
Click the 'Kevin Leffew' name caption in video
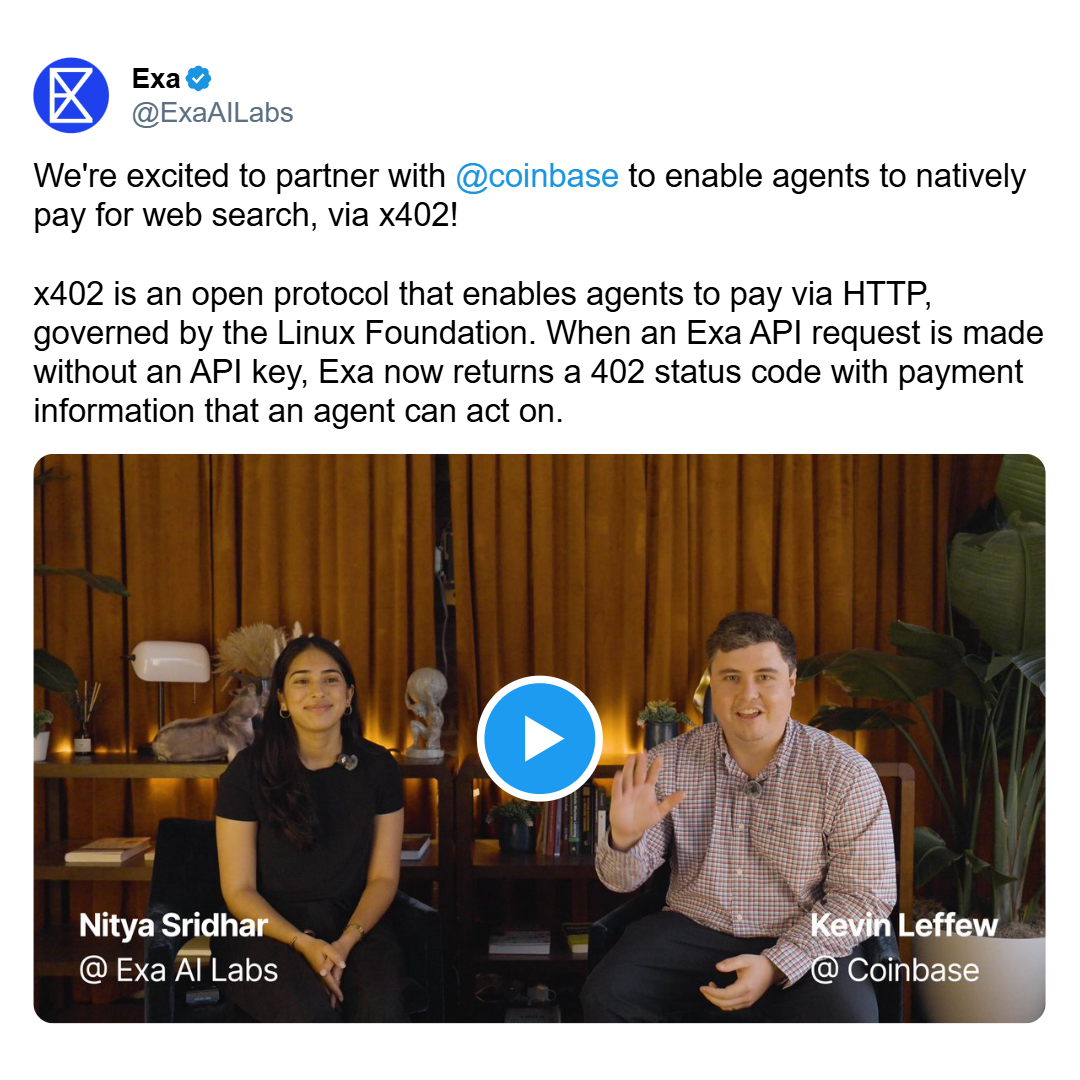[904, 925]
